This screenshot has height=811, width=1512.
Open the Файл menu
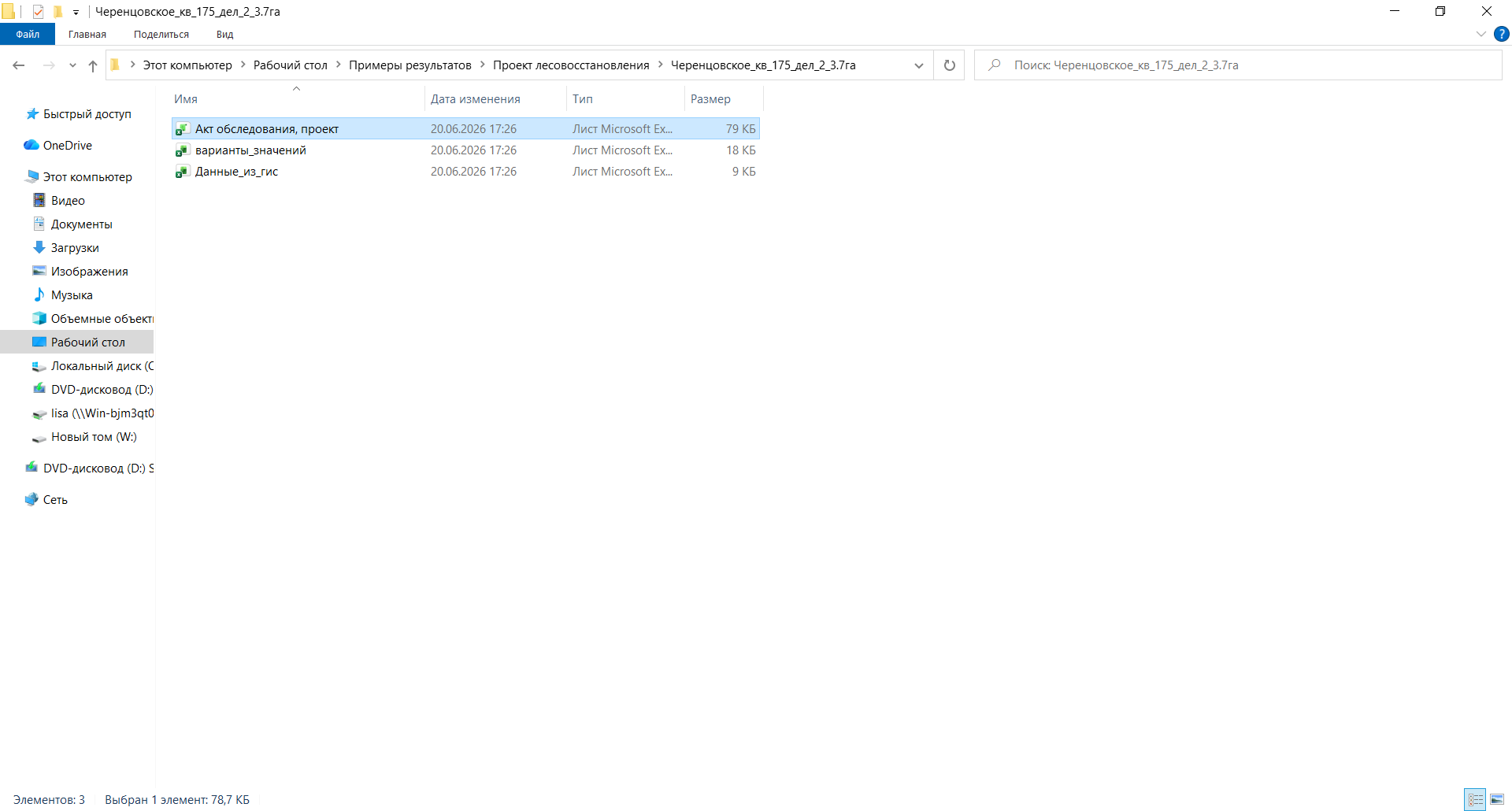coord(28,34)
